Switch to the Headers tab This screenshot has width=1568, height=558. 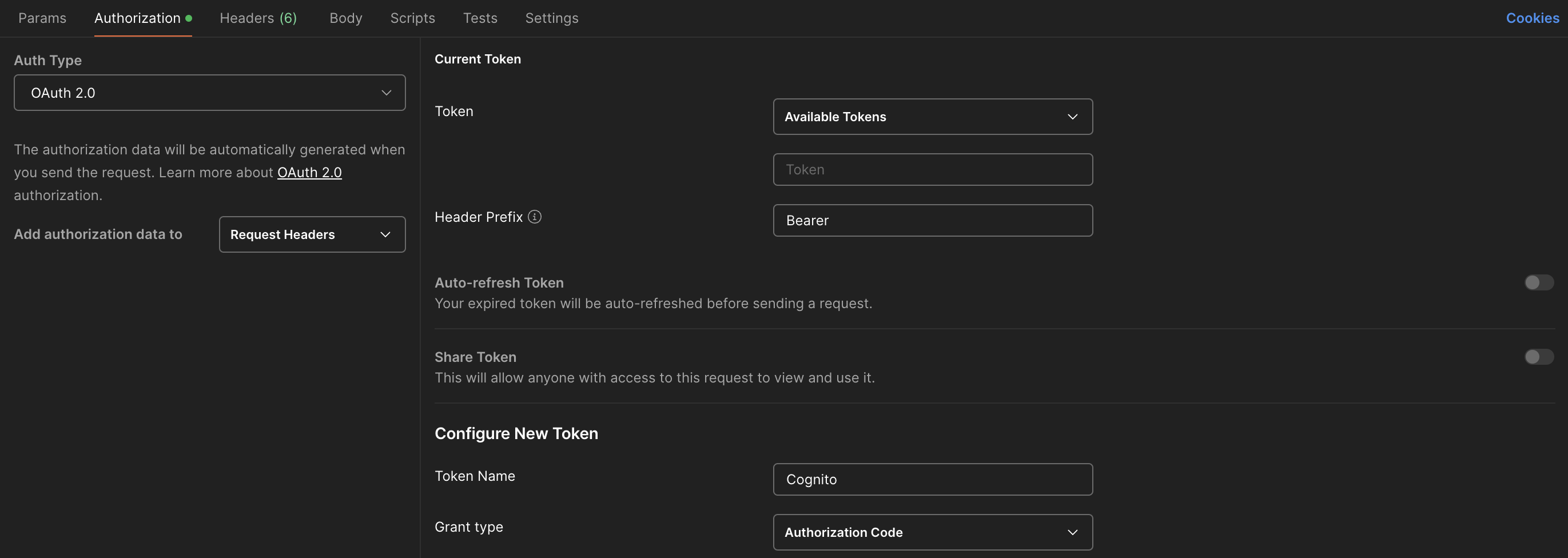257,18
